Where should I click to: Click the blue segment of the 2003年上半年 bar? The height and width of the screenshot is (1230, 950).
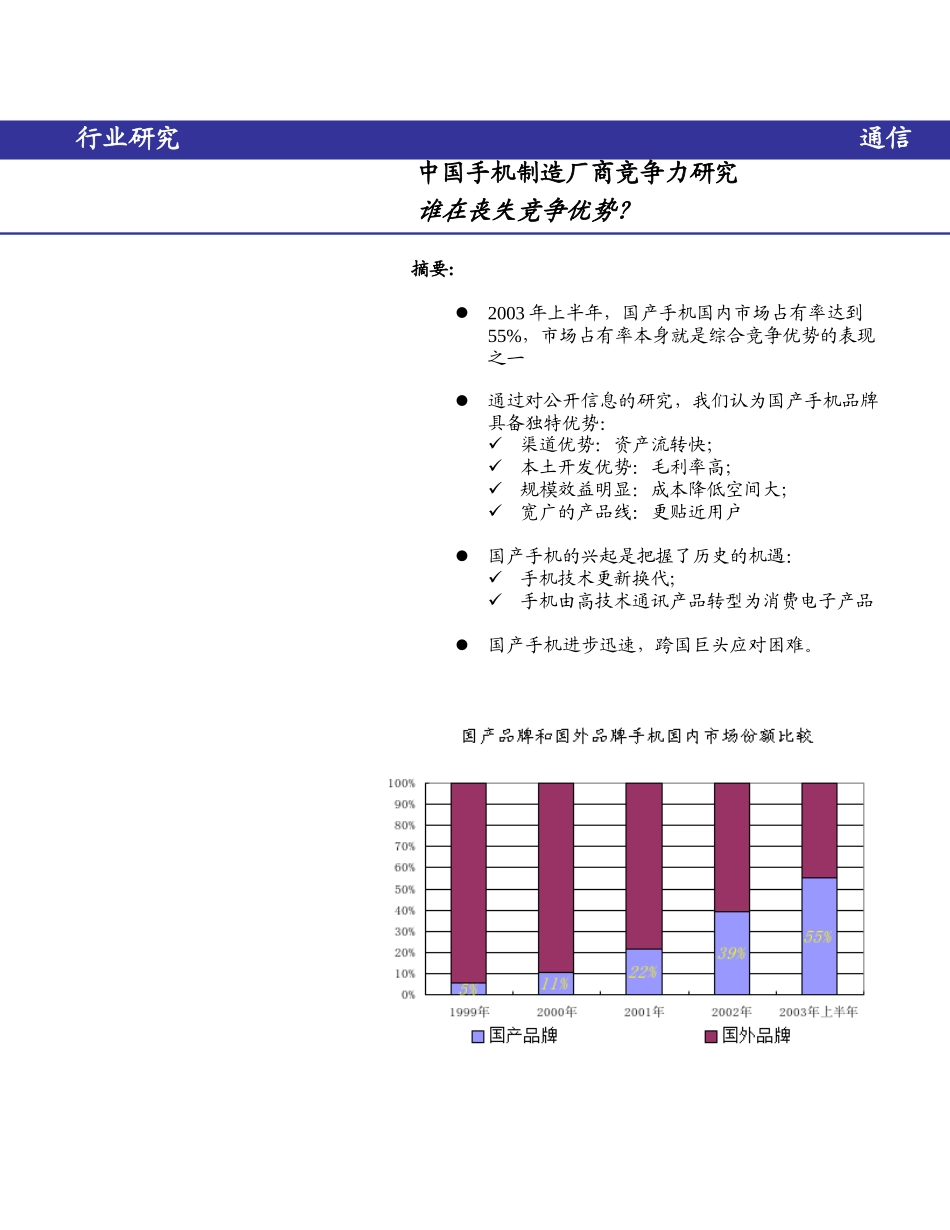click(x=819, y=936)
